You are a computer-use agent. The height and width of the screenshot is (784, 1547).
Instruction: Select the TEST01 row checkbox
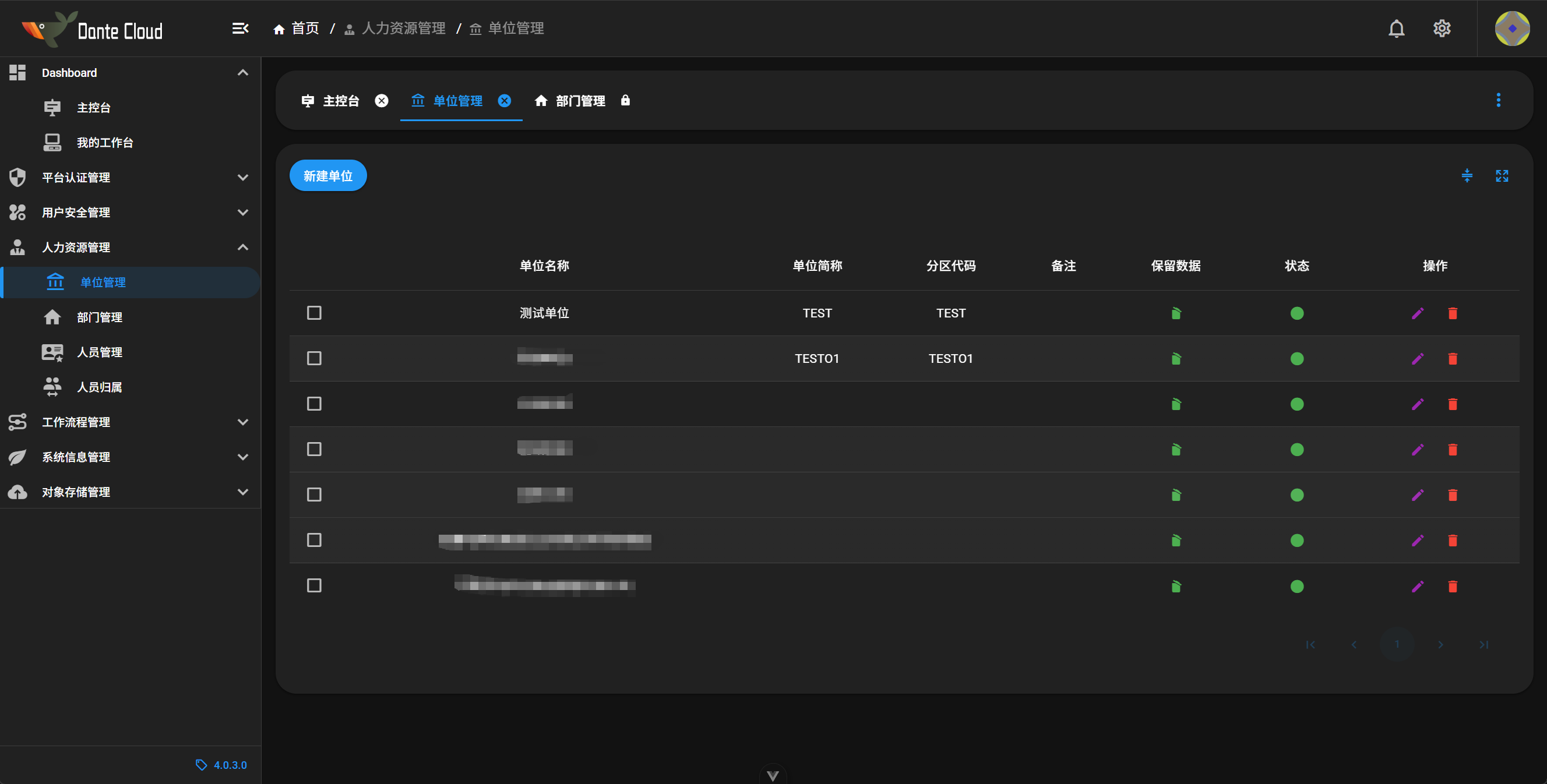coord(314,358)
